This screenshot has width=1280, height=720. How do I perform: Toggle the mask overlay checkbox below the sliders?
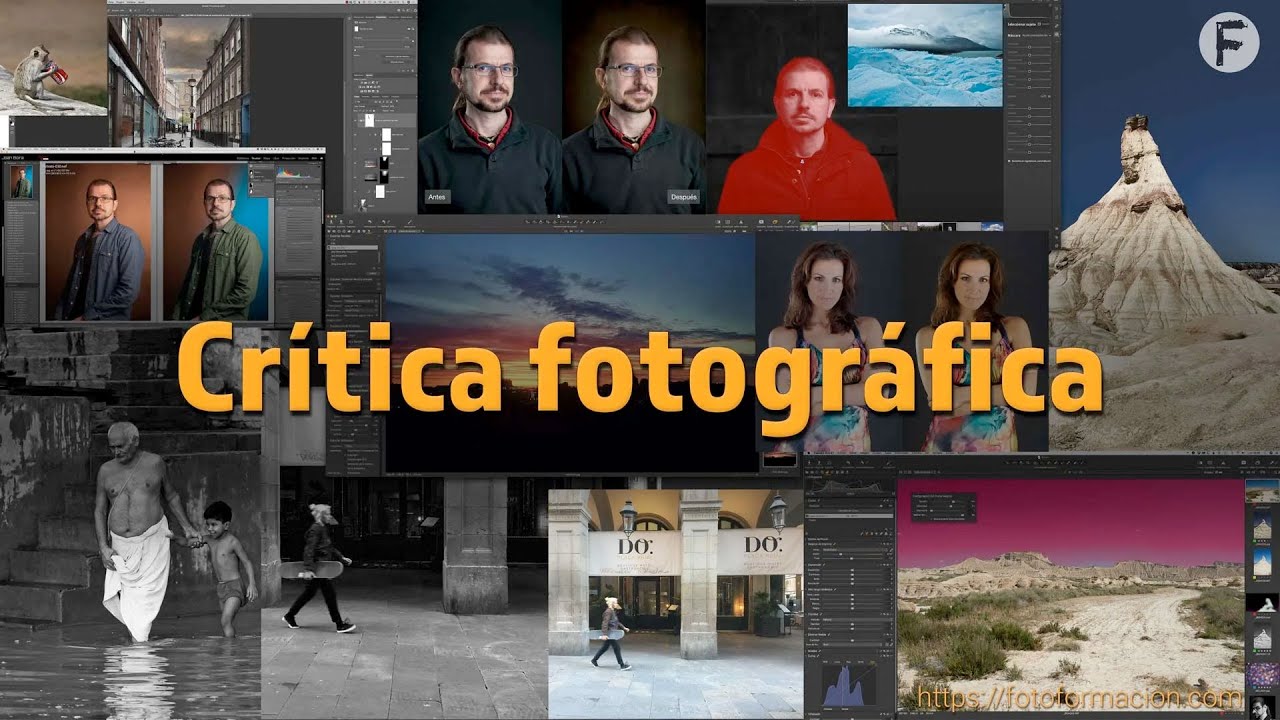click(1011, 160)
